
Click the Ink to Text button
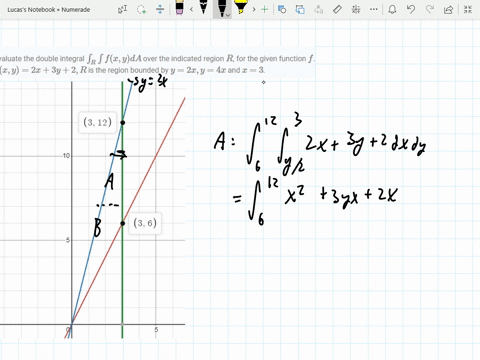[x=319, y=9]
